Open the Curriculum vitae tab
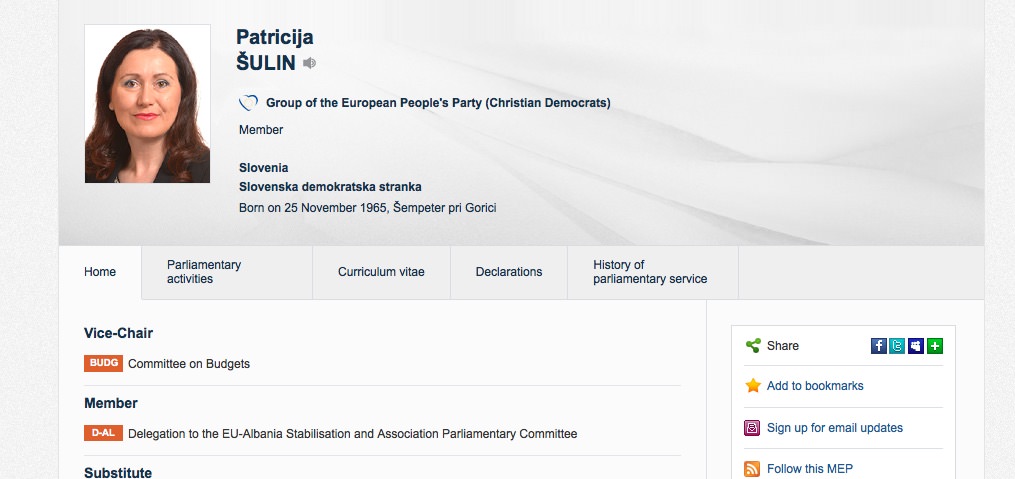Image resolution: width=1015 pixels, height=479 pixels. [381, 272]
